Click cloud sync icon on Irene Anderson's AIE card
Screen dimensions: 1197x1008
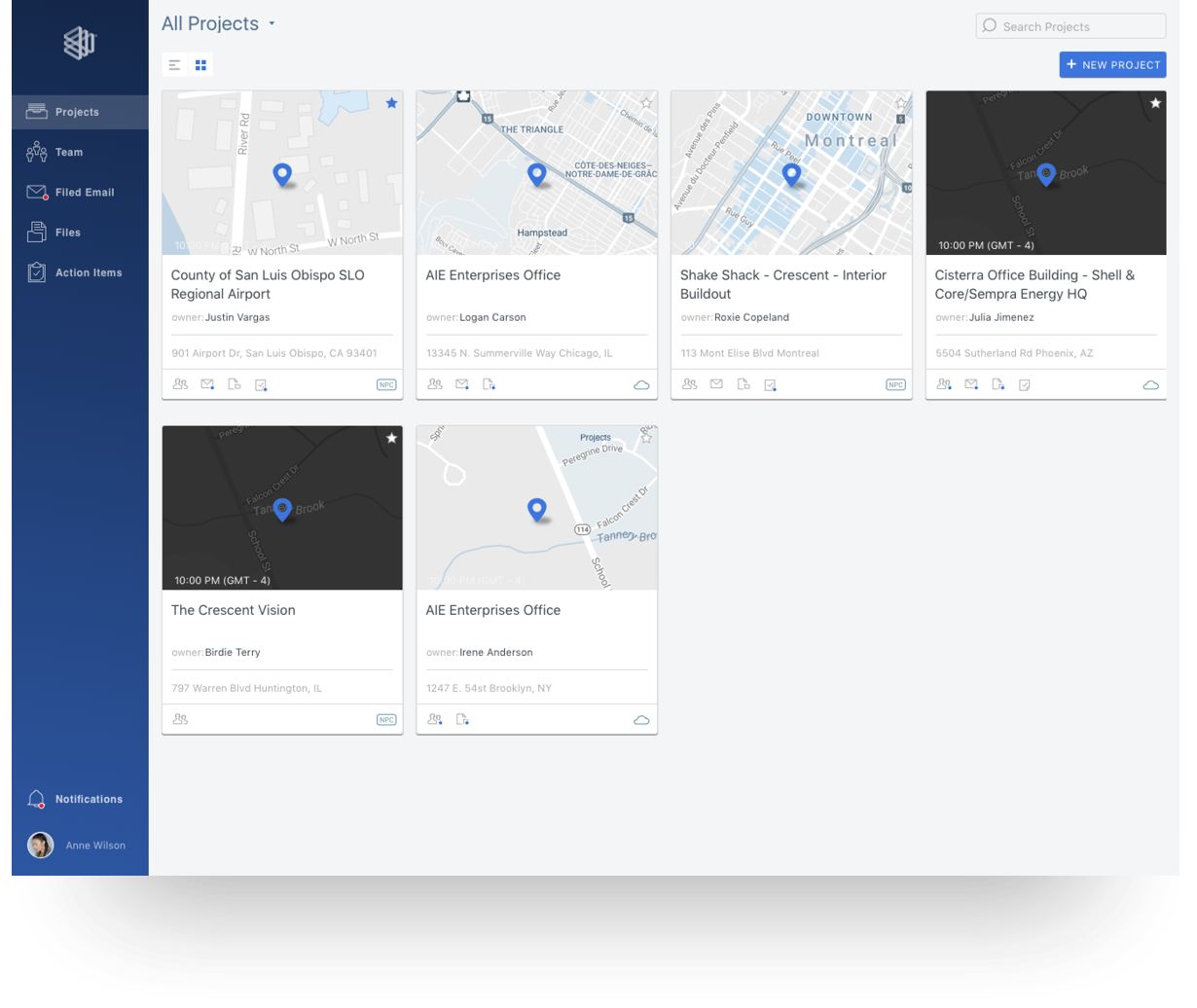tap(641, 718)
